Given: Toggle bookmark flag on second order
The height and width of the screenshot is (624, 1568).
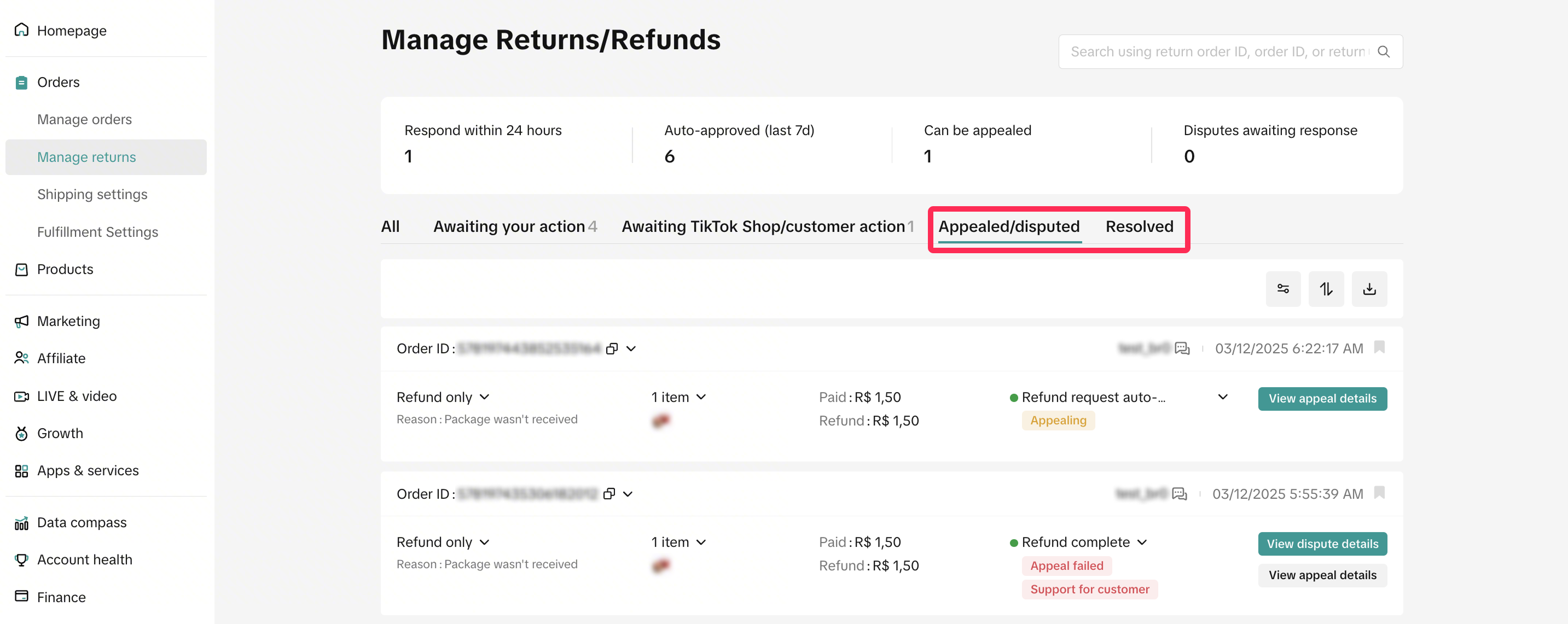Looking at the screenshot, I should click(1379, 493).
